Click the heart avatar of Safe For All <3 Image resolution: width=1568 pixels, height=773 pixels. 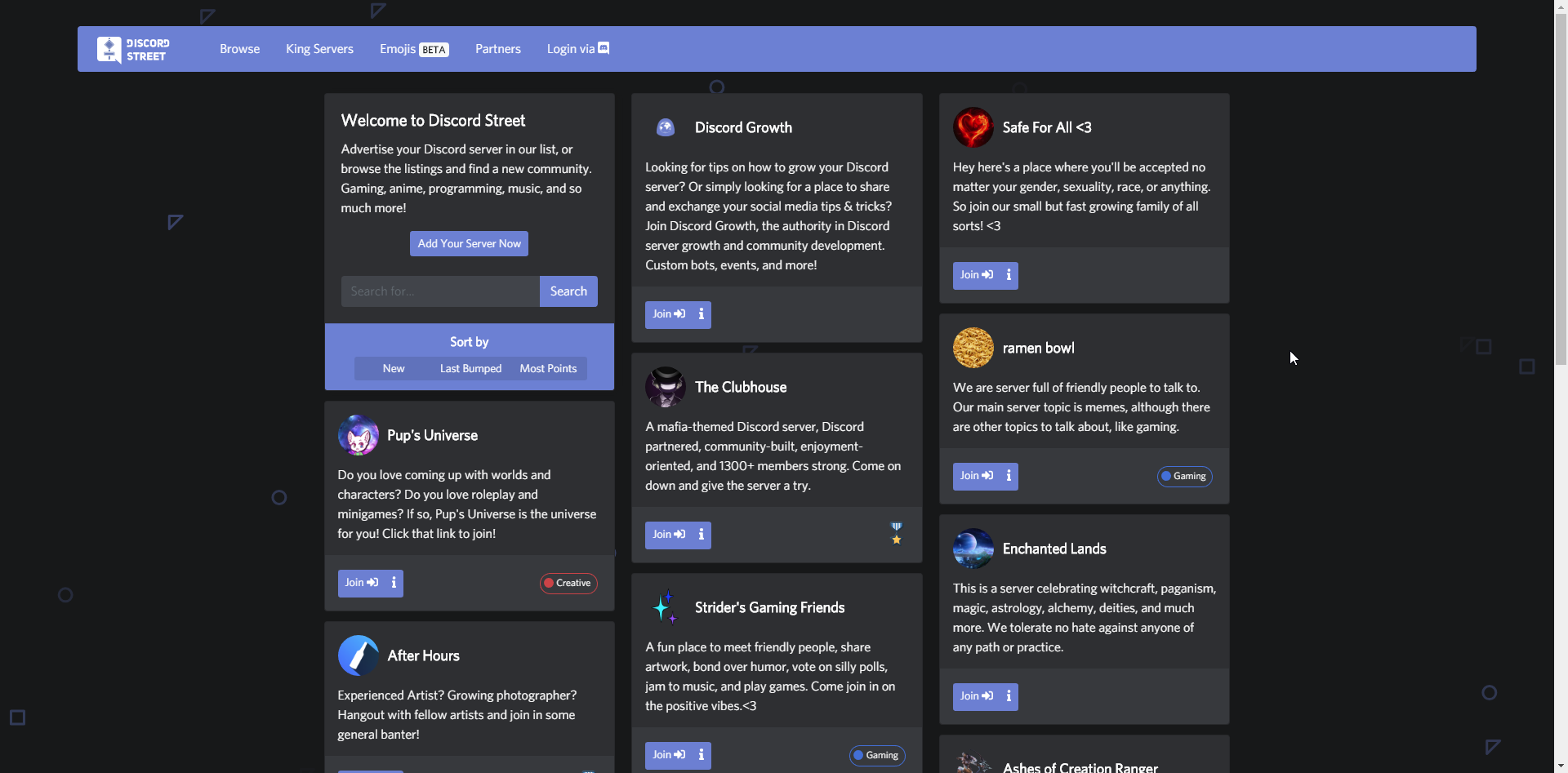click(x=973, y=127)
